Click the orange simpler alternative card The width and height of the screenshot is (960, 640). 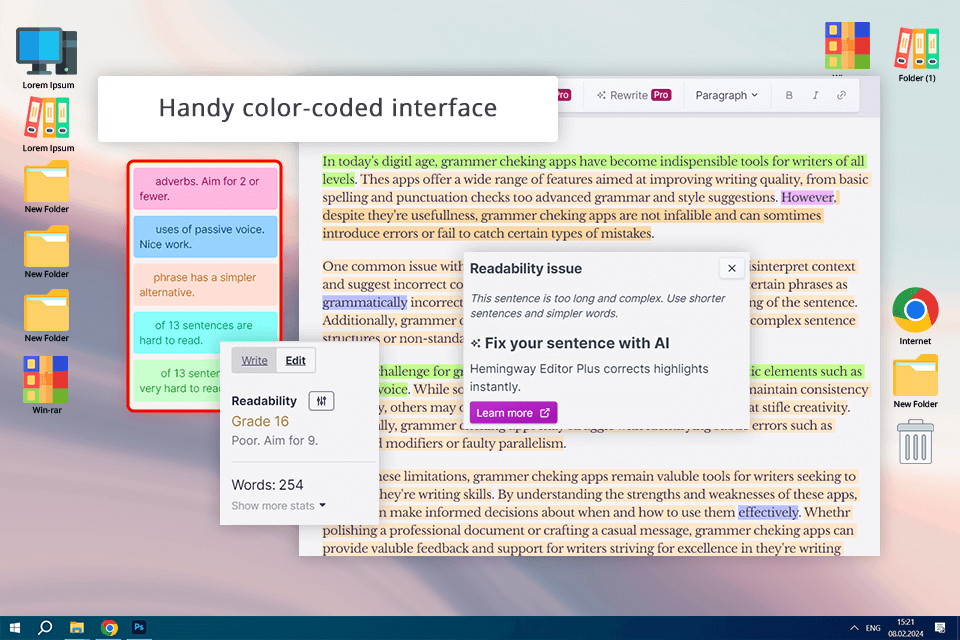click(x=205, y=285)
